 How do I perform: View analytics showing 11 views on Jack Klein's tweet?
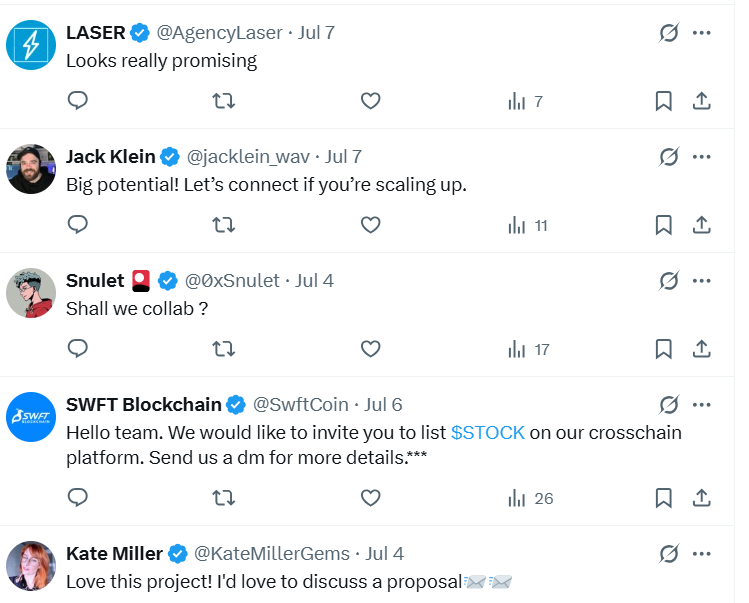527,226
